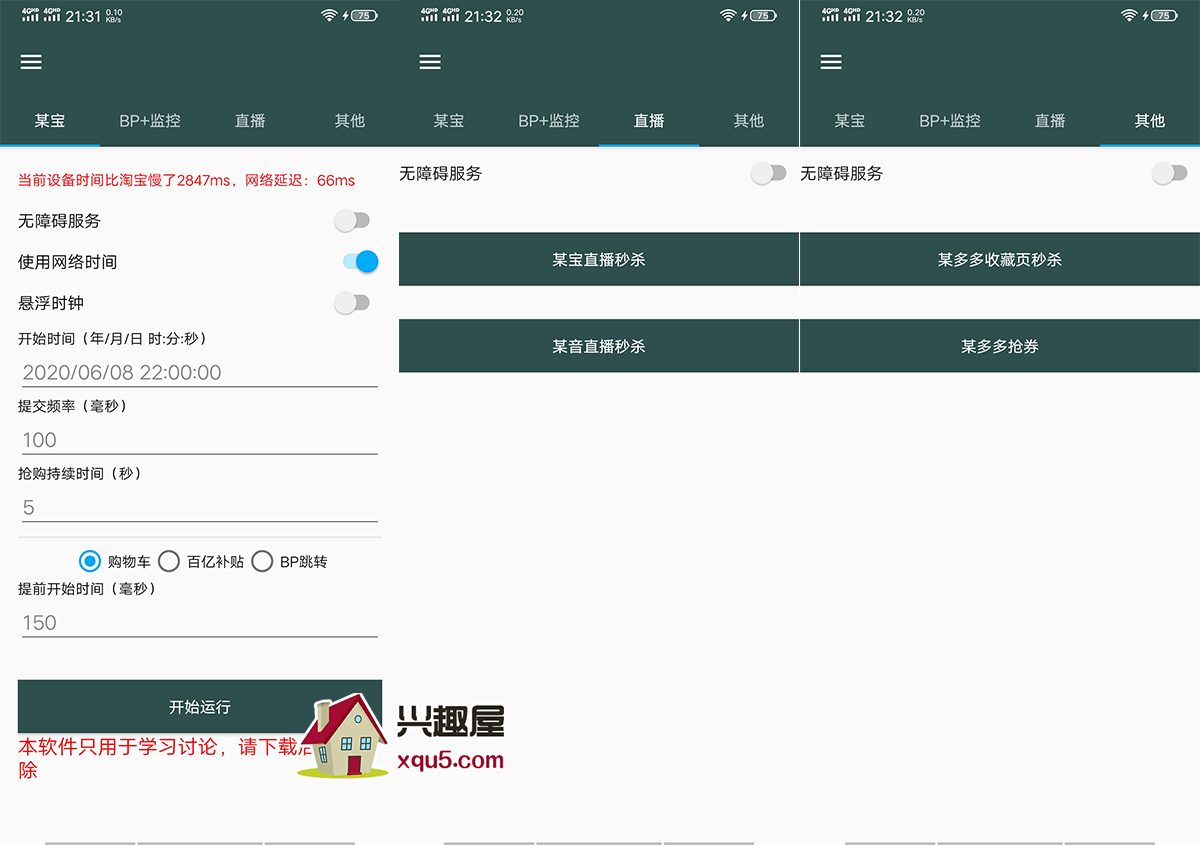Image resolution: width=1200 pixels, height=845 pixels.
Task: Click 悬浮时钟 label
Action: [51, 303]
